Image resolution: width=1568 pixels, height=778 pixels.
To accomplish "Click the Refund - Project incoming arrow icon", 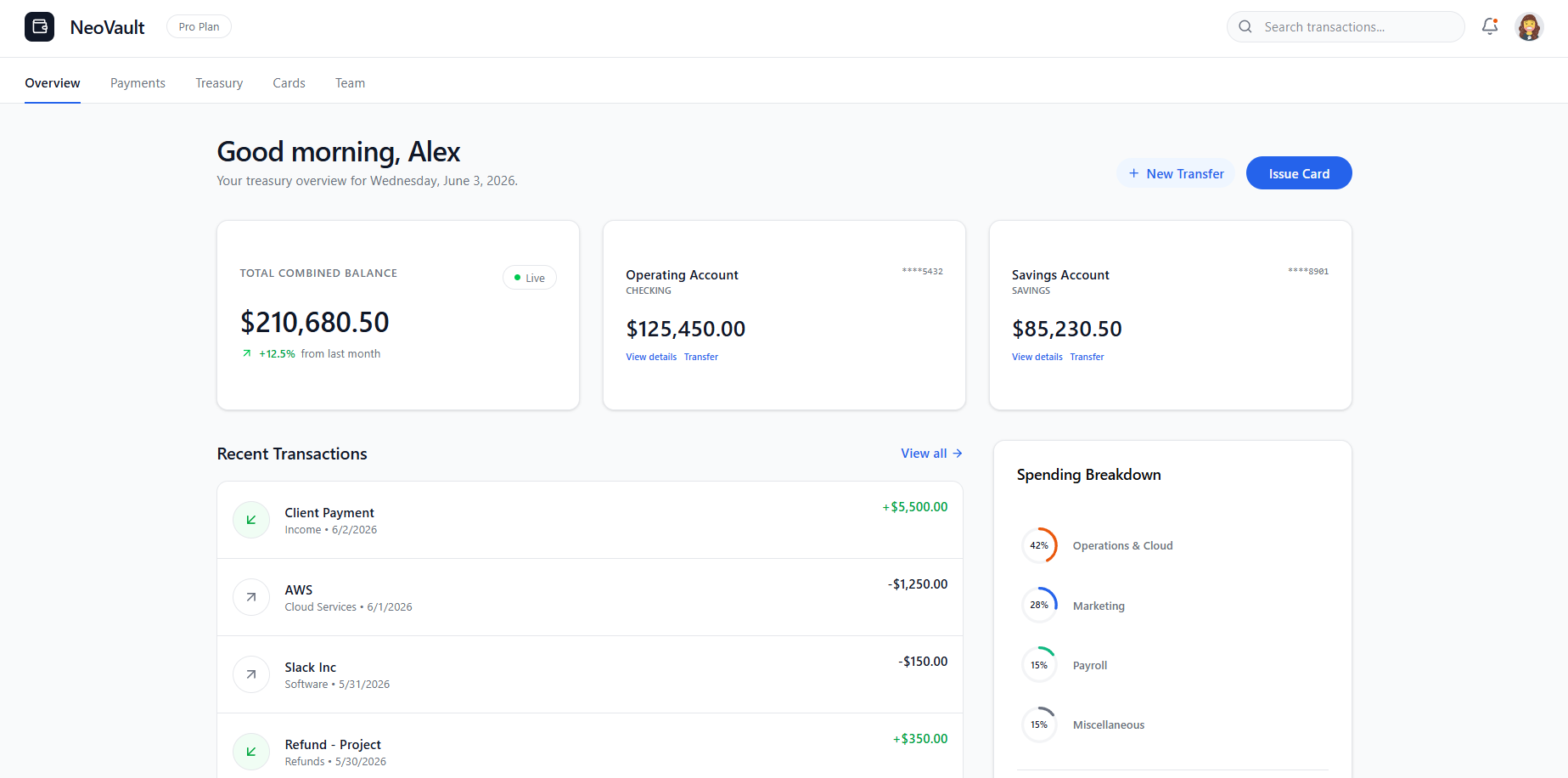I will click(251, 752).
